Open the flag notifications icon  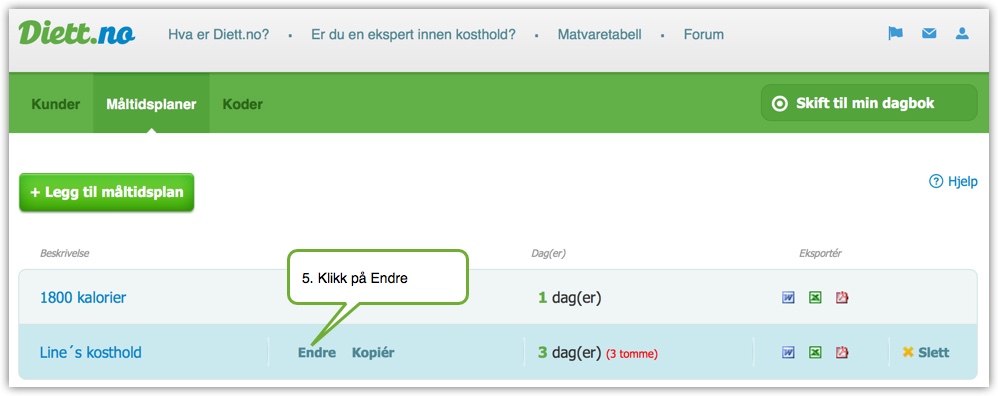tap(896, 33)
